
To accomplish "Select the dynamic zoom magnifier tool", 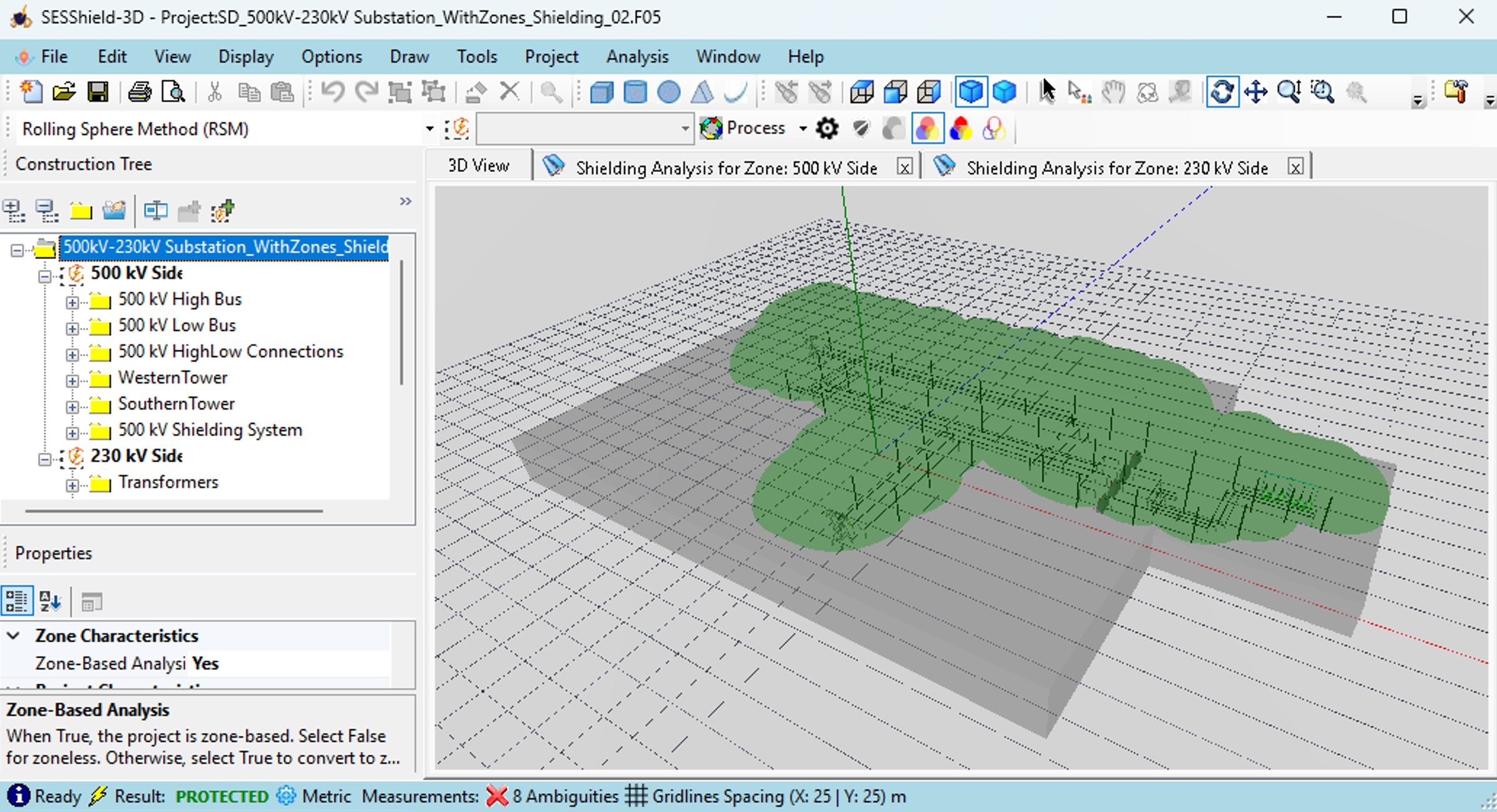I will click(x=1289, y=92).
